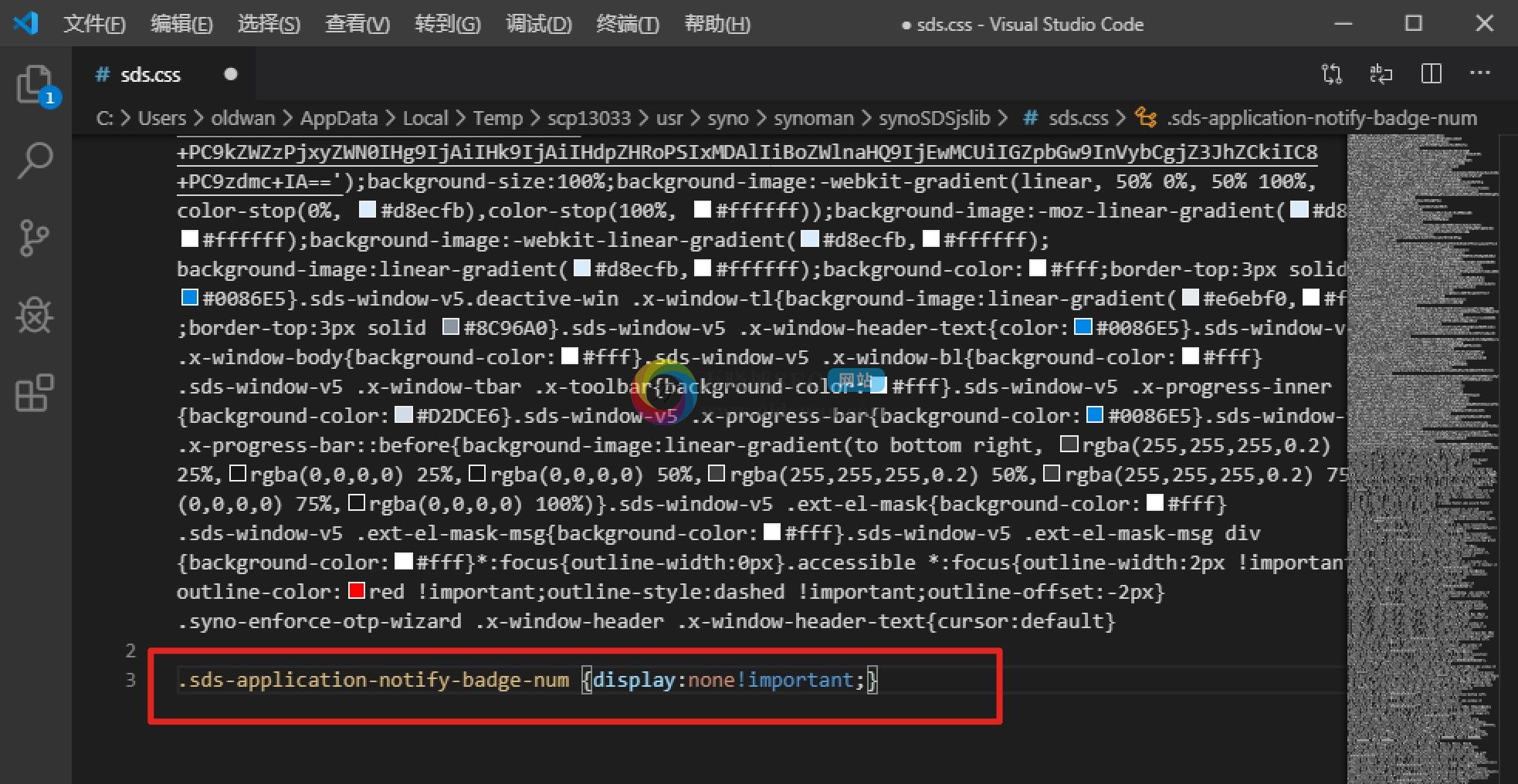Click line number 3 in gutter

point(130,680)
